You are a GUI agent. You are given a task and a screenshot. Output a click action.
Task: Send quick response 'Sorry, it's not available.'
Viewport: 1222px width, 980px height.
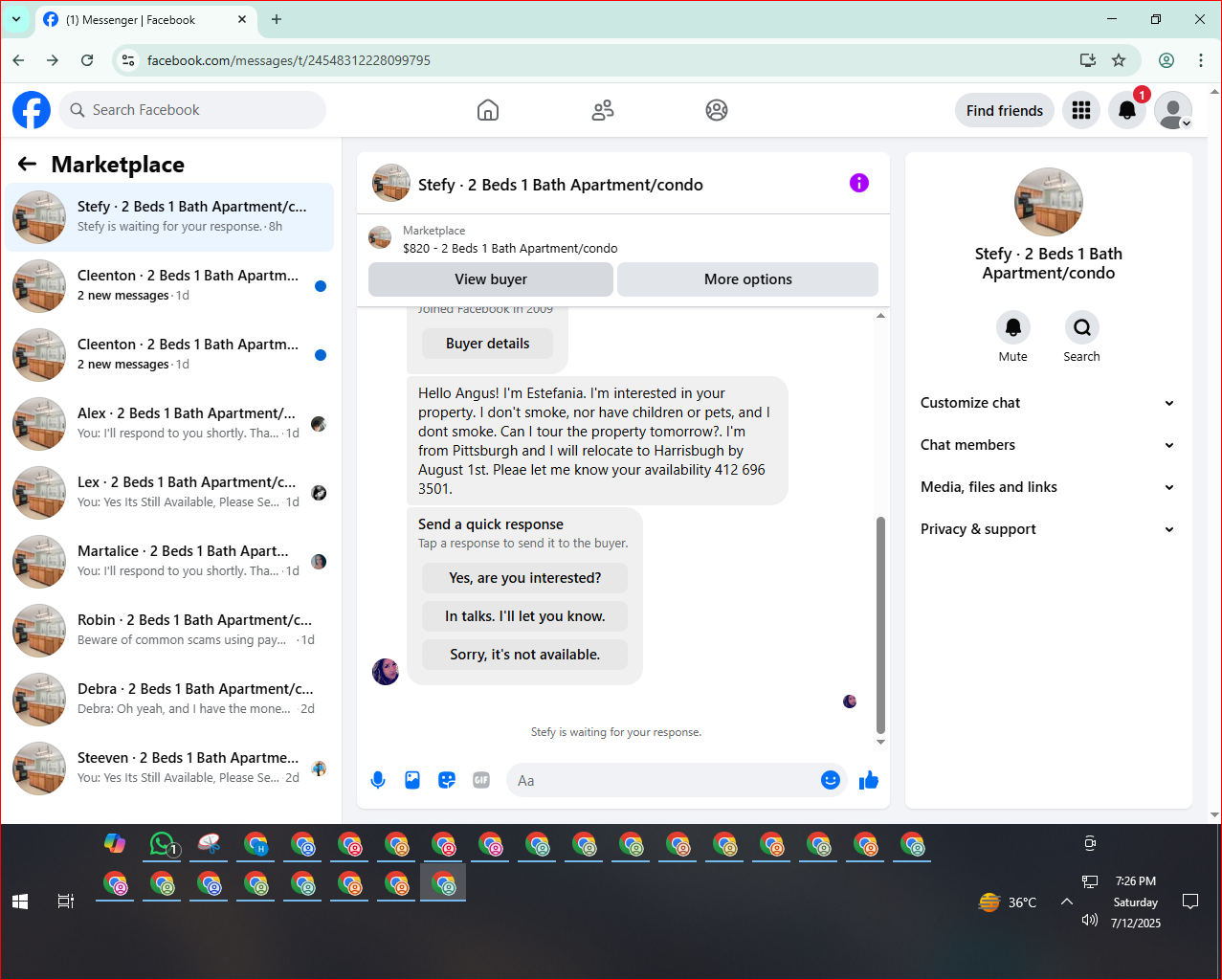(525, 655)
